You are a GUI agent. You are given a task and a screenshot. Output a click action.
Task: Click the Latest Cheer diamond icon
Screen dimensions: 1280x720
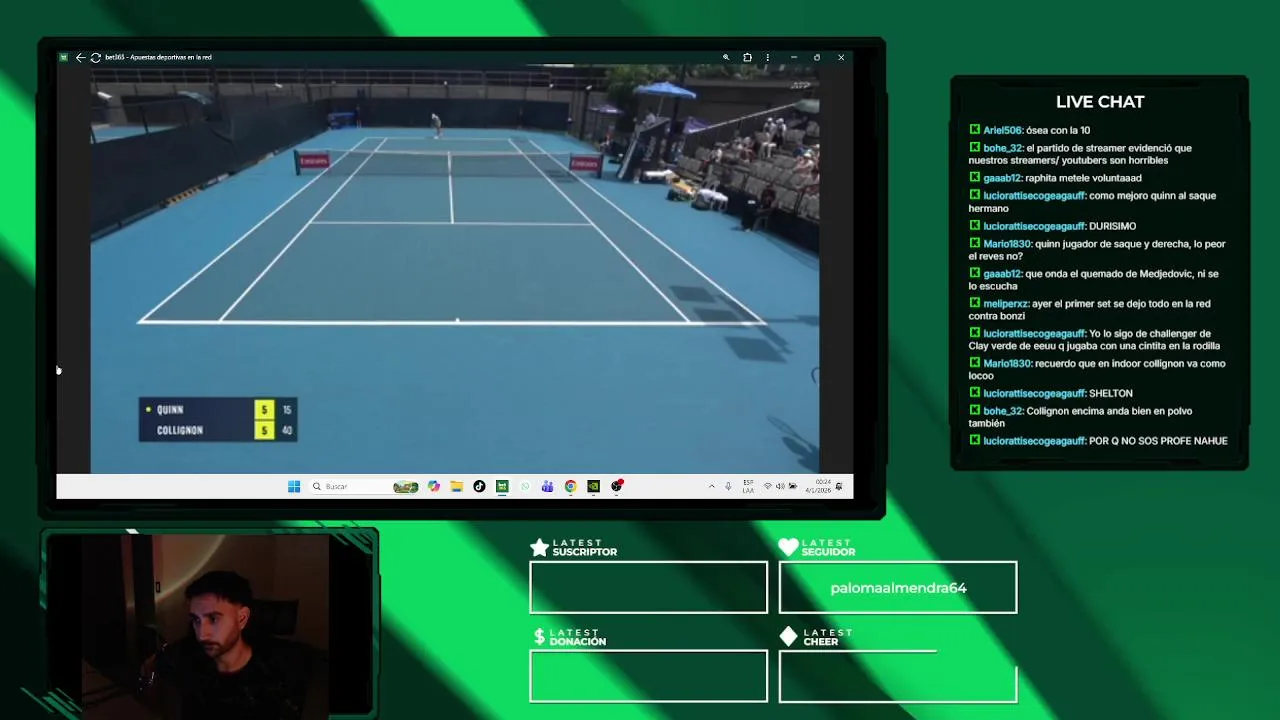tap(788, 637)
